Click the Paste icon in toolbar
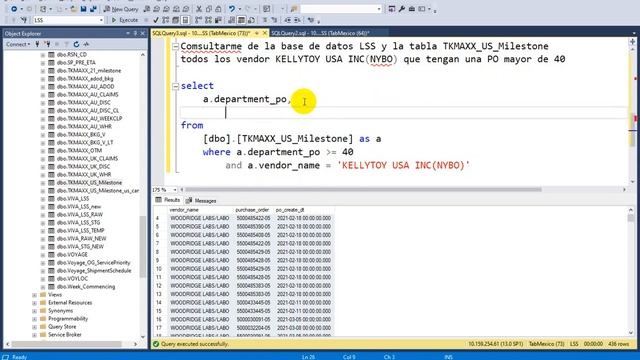Viewport: 640px width, 360px height. [218, 9]
